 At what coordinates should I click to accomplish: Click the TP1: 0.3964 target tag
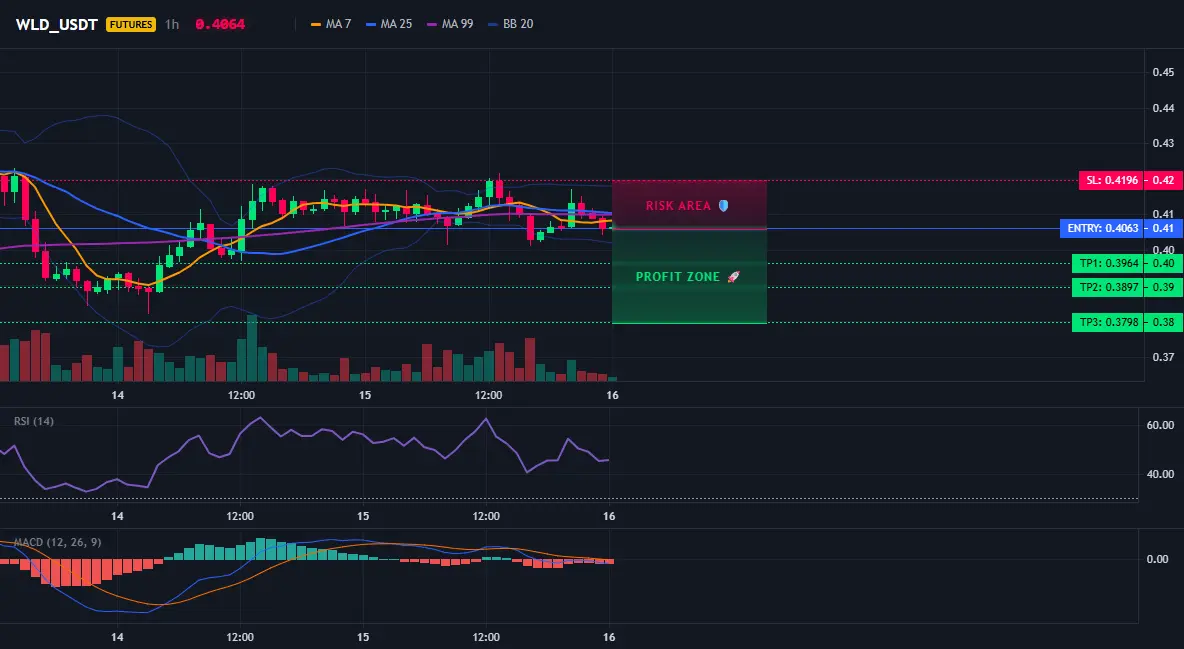tap(1108, 264)
